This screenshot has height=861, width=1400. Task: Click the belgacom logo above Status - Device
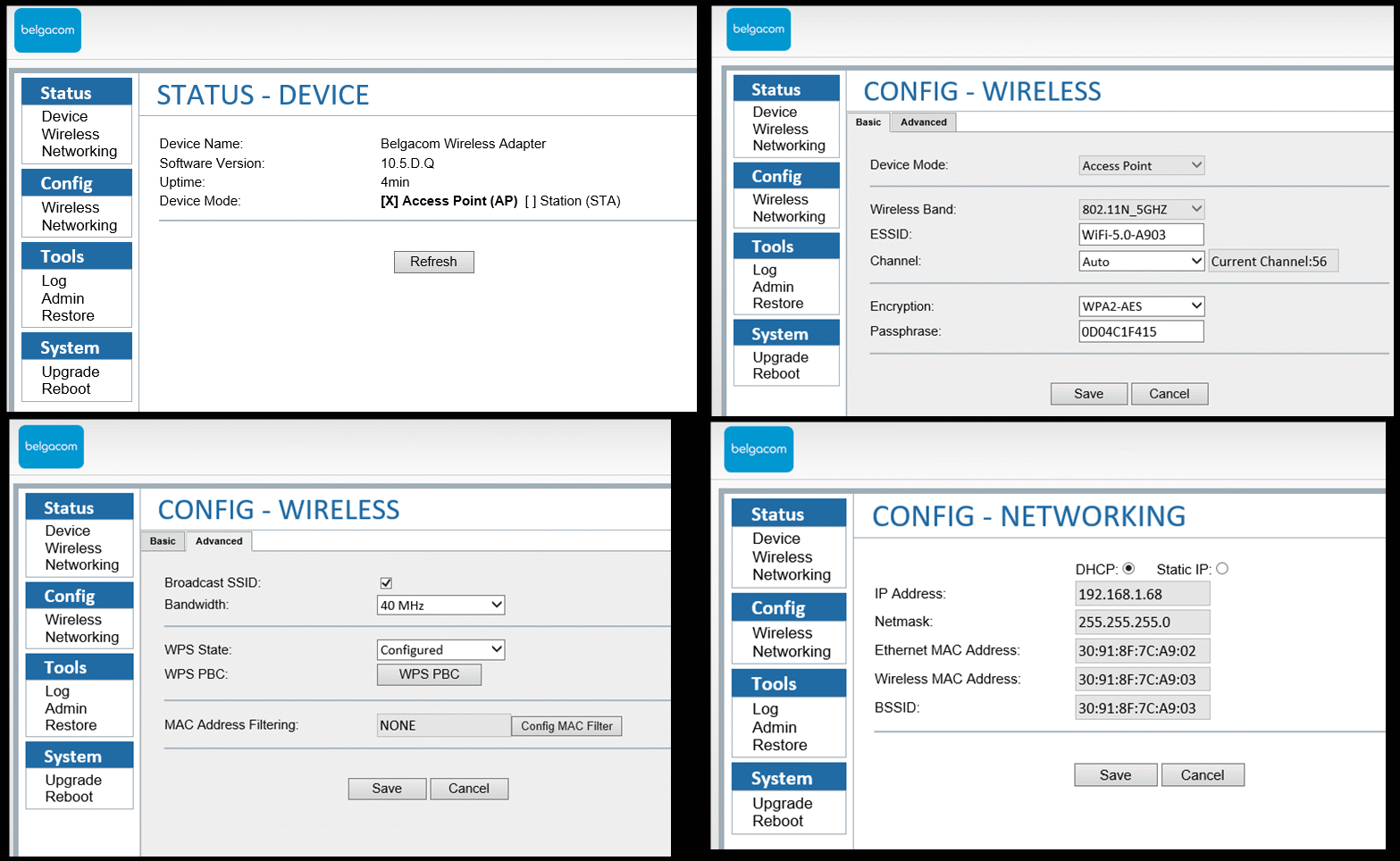point(48,30)
